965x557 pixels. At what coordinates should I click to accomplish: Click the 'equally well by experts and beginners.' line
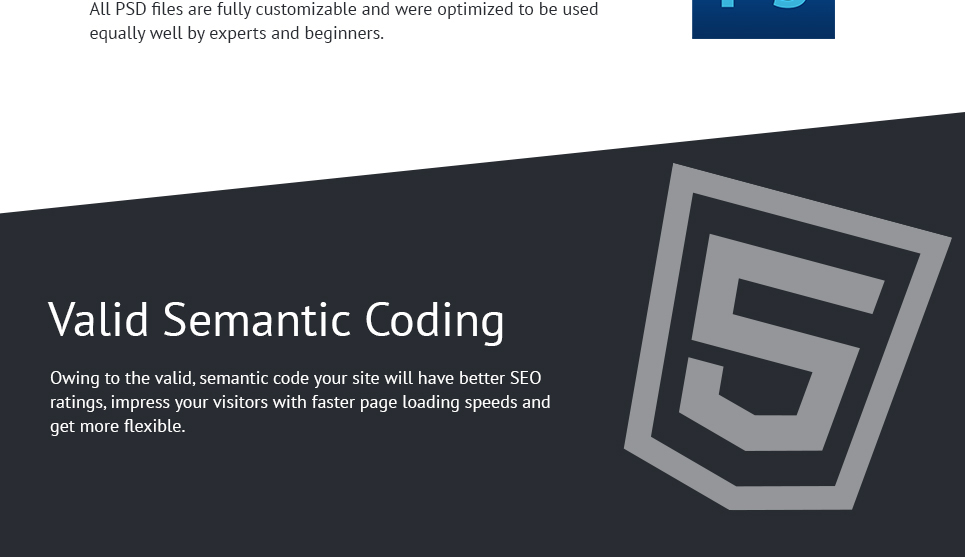click(237, 33)
